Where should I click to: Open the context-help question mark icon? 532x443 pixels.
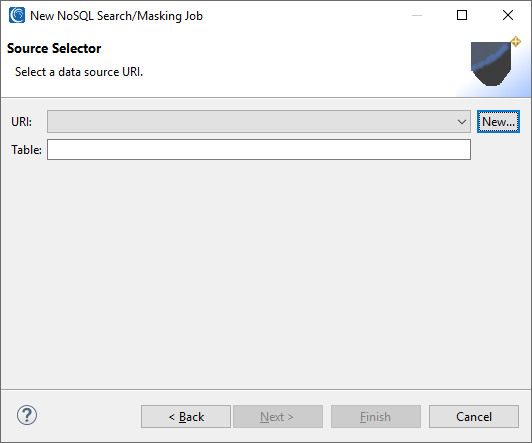click(27, 415)
